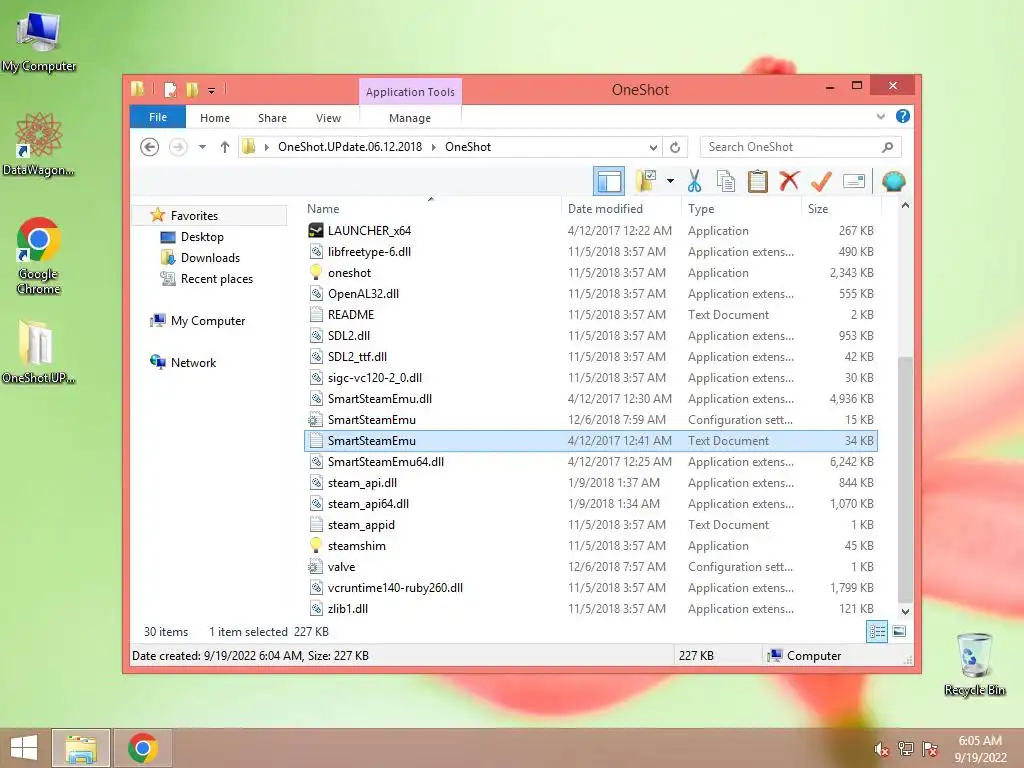Screen dimensions: 1024x768
Task: Open the recent locations dropdown arrow
Action: [x=202, y=147]
